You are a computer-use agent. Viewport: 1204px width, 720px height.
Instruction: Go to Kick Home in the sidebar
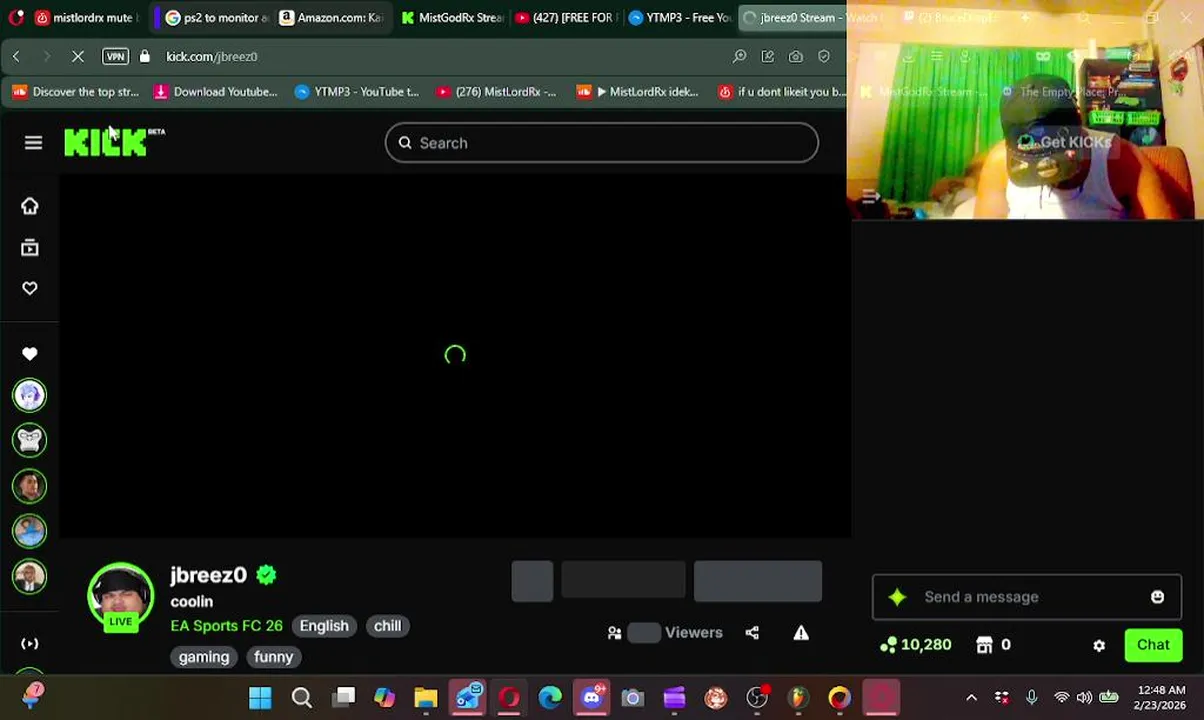tap(30, 206)
